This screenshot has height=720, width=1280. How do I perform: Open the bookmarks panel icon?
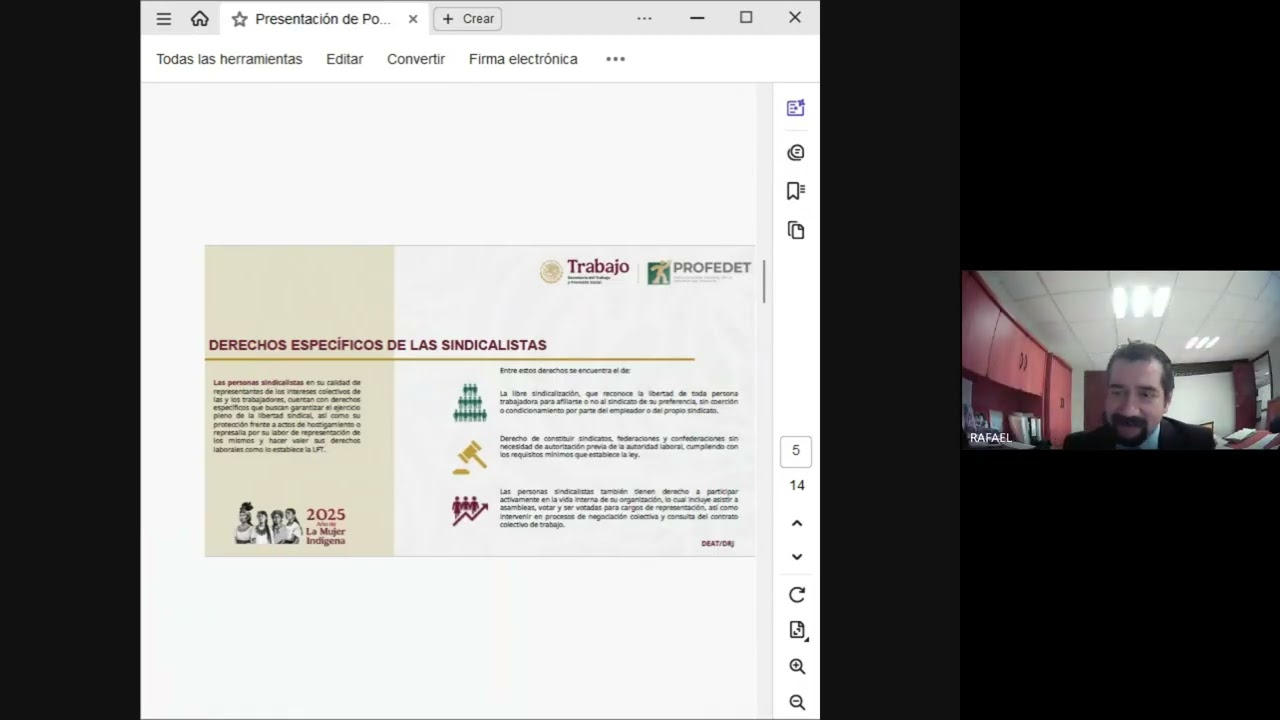pyautogui.click(x=796, y=191)
